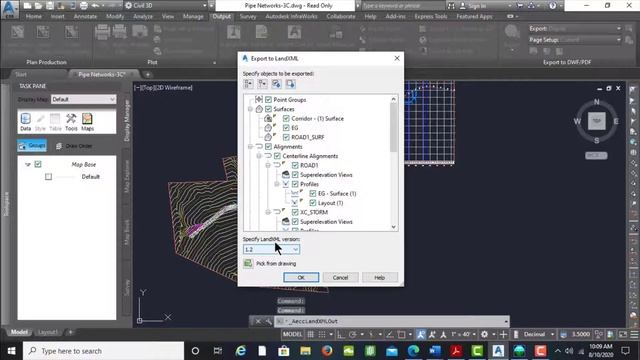
Task: Click the Windows Start button
Action: (11, 351)
